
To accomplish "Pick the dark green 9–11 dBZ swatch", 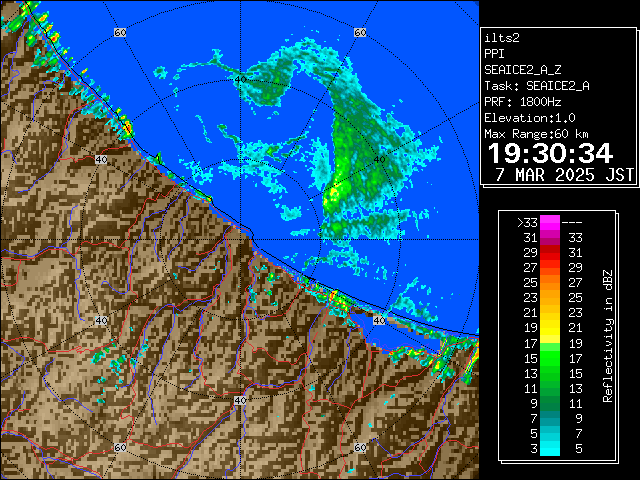I will (x=550, y=403).
